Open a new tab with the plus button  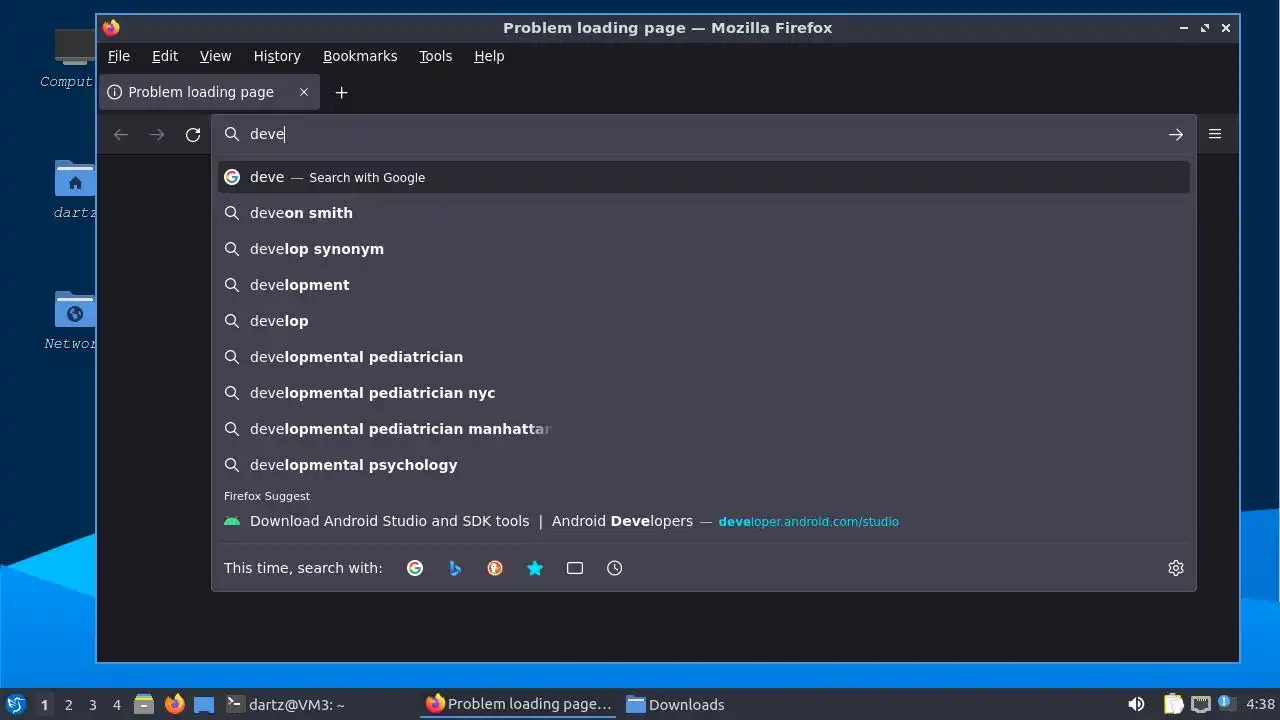341,92
